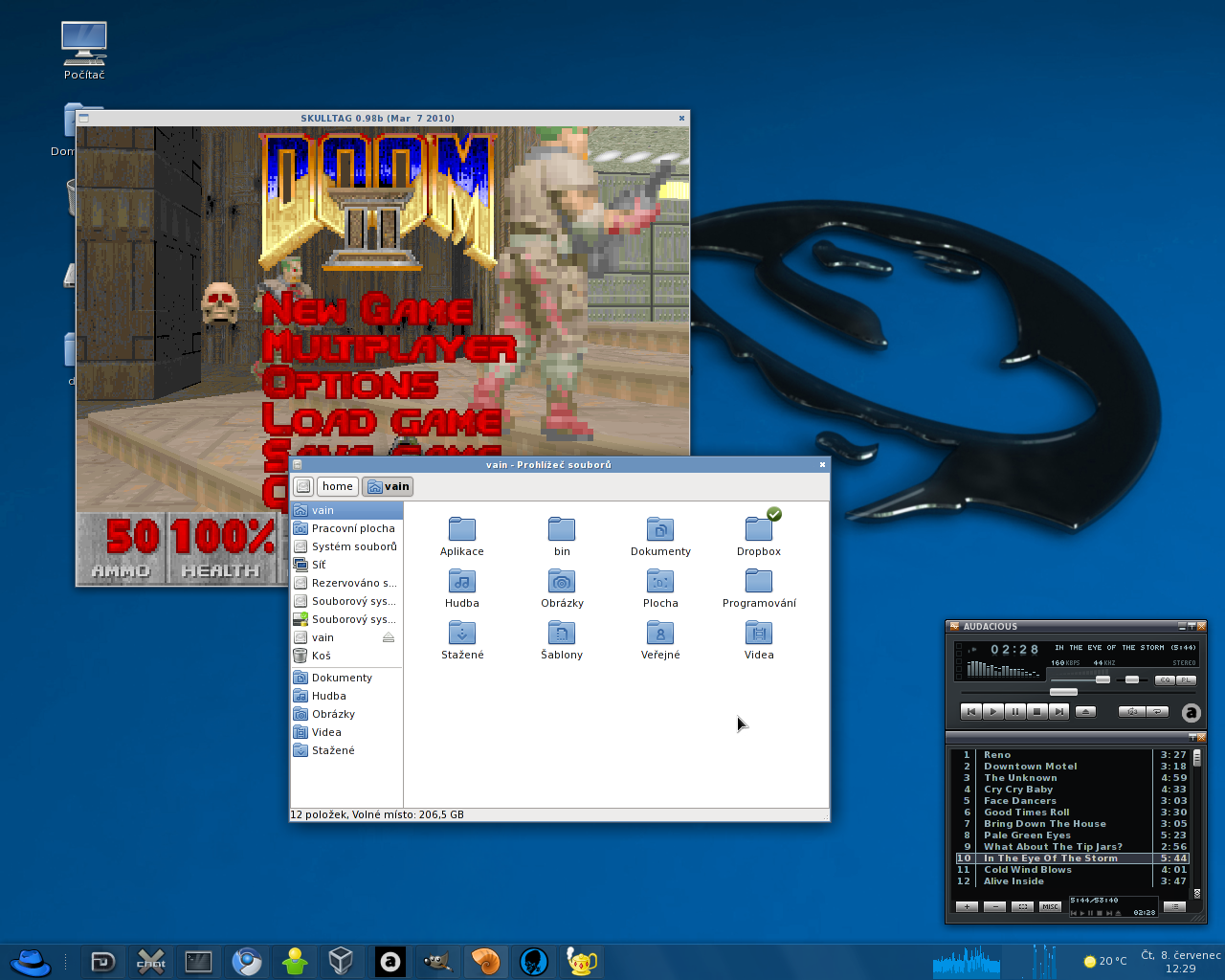
Task: Select Koš trash in the sidebar
Action: [322, 656]
